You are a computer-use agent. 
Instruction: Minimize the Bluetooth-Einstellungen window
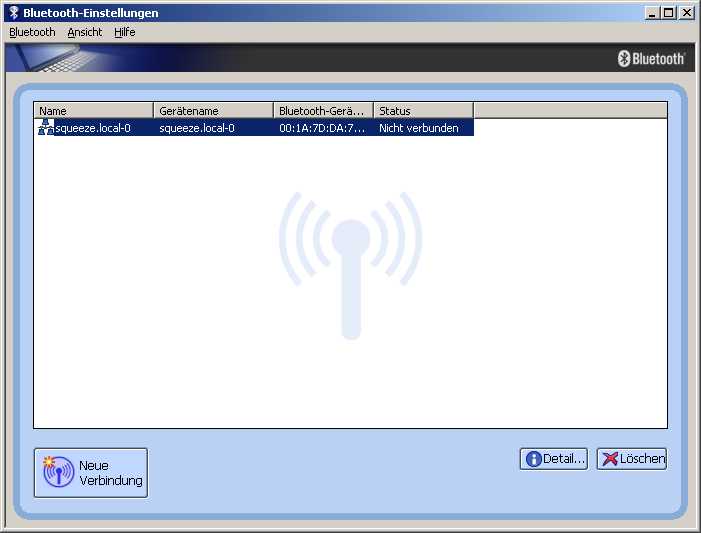click(x=652, y=13)
